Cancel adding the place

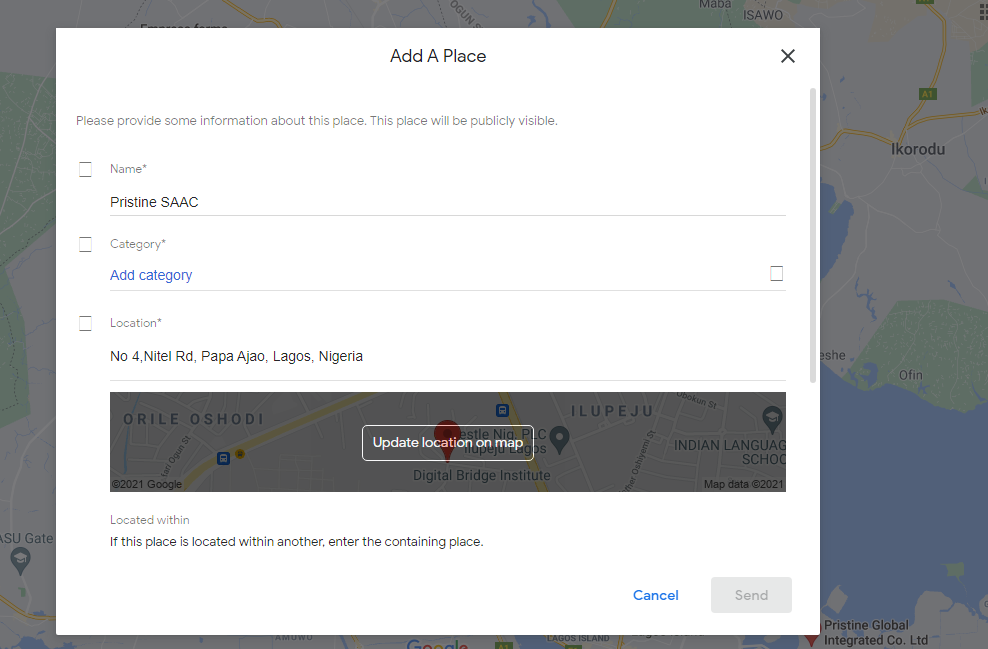click(655, 595)
